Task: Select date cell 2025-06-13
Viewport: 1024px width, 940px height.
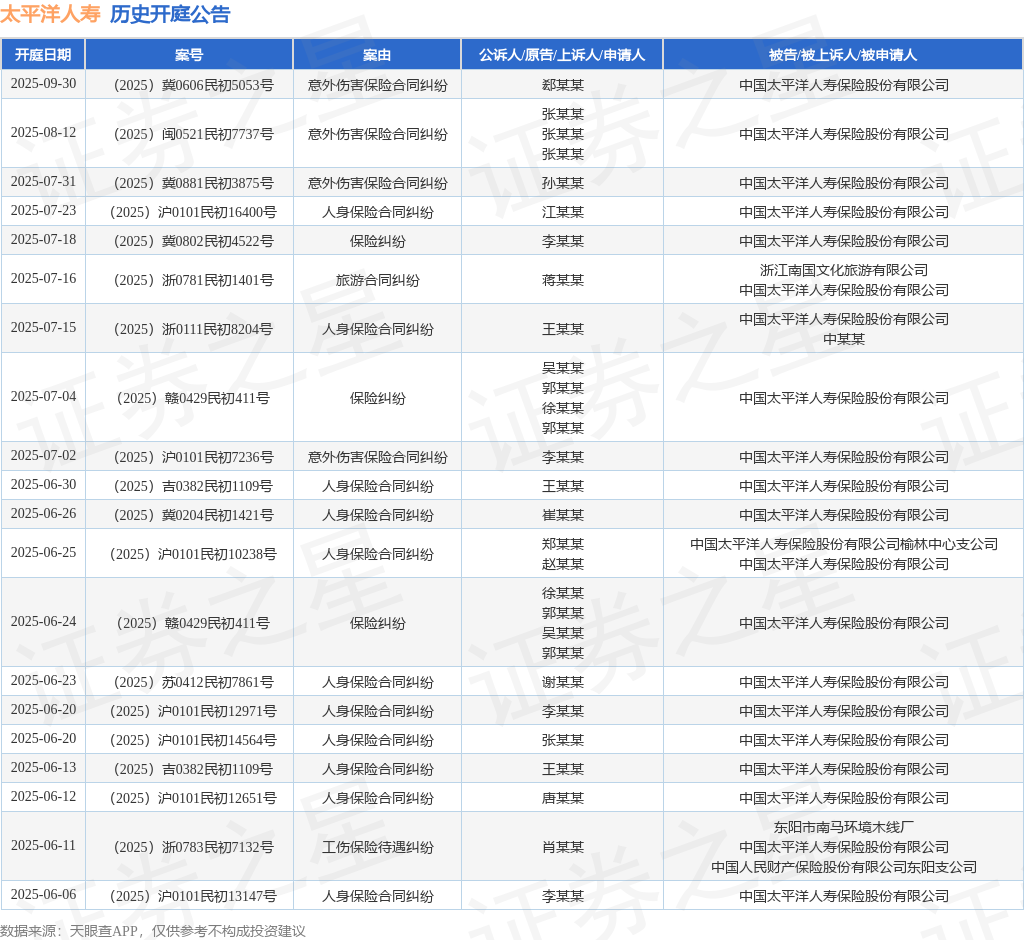Action: click(43, 768)
